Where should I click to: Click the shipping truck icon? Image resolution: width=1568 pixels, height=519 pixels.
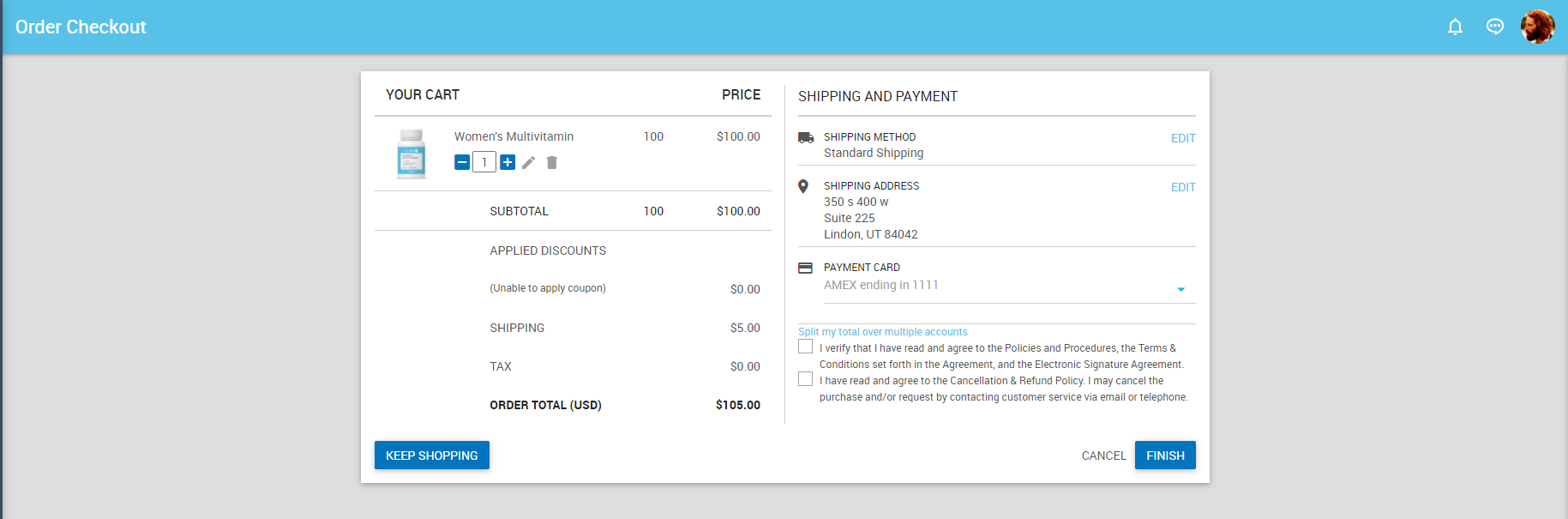click(x=806, y=137)
